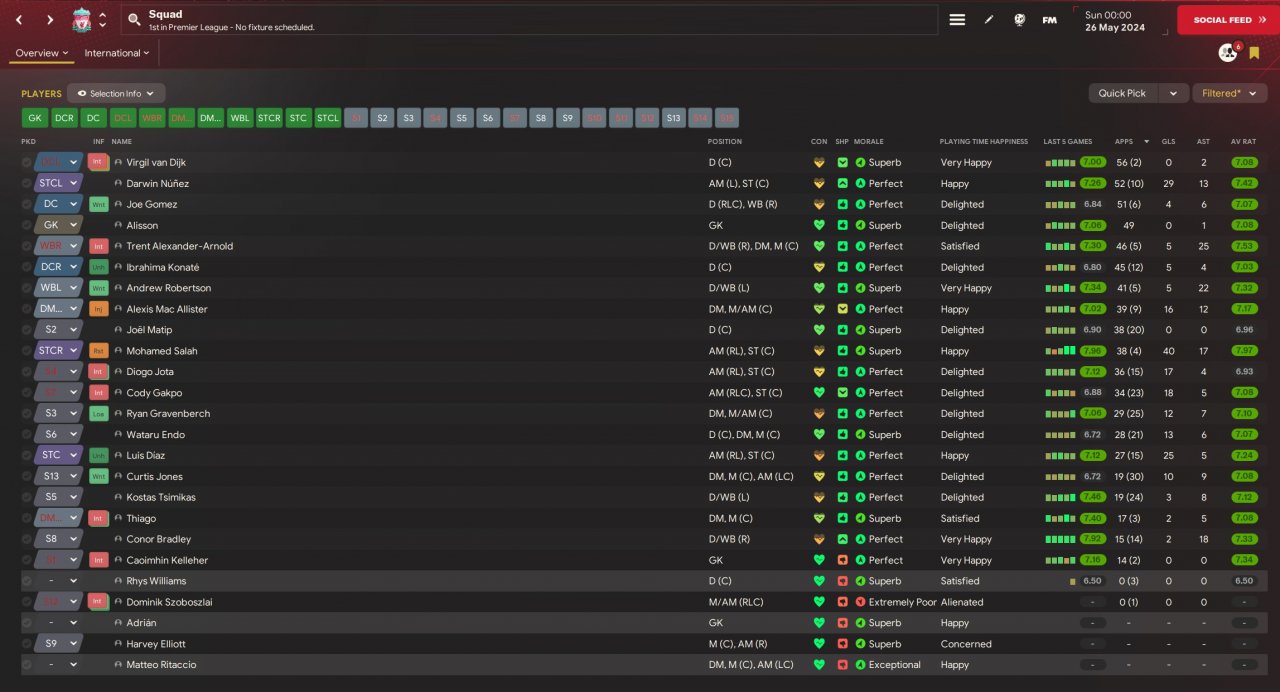Screen dimensions: 1280x692
Task: Open Andrew Robertson's WBL position dropdown
Action: click(x=59, y=288)
